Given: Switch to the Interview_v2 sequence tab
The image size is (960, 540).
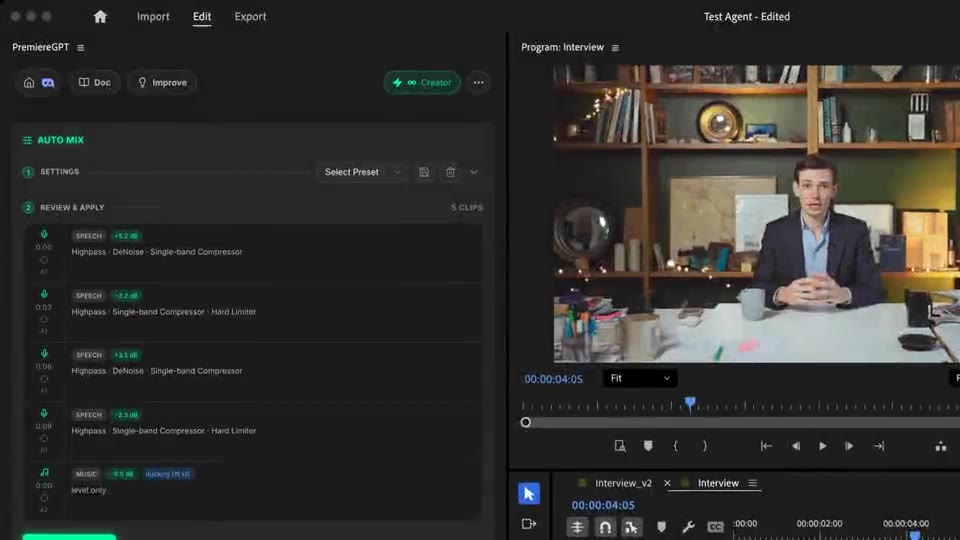Looking at the screenshot, I should pyautogui.click(x=623, y=483).
